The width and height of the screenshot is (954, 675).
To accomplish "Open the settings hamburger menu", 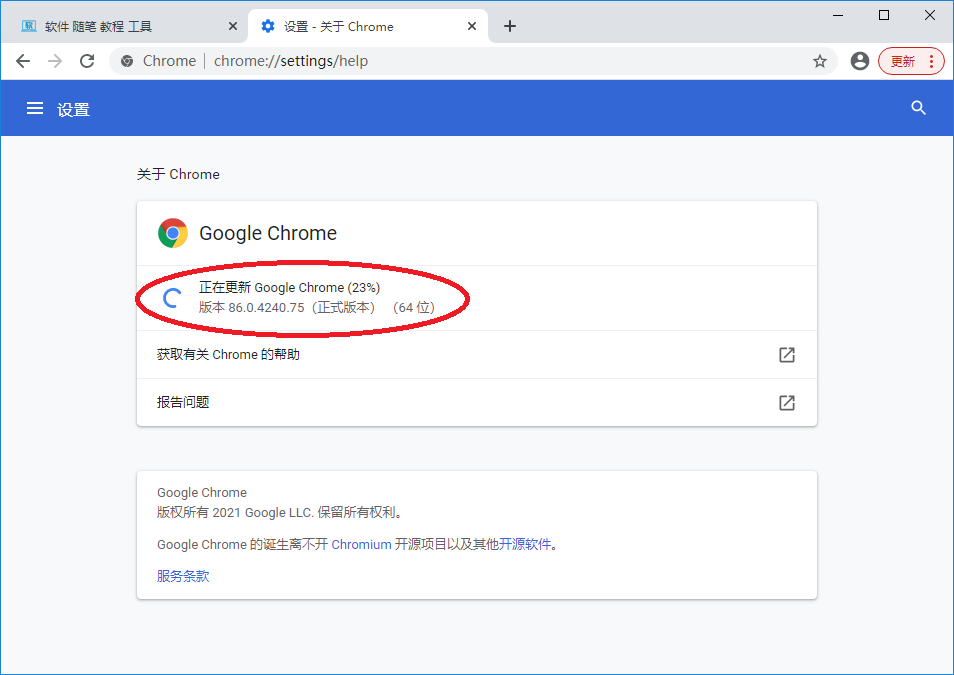I will coord(35,108).
